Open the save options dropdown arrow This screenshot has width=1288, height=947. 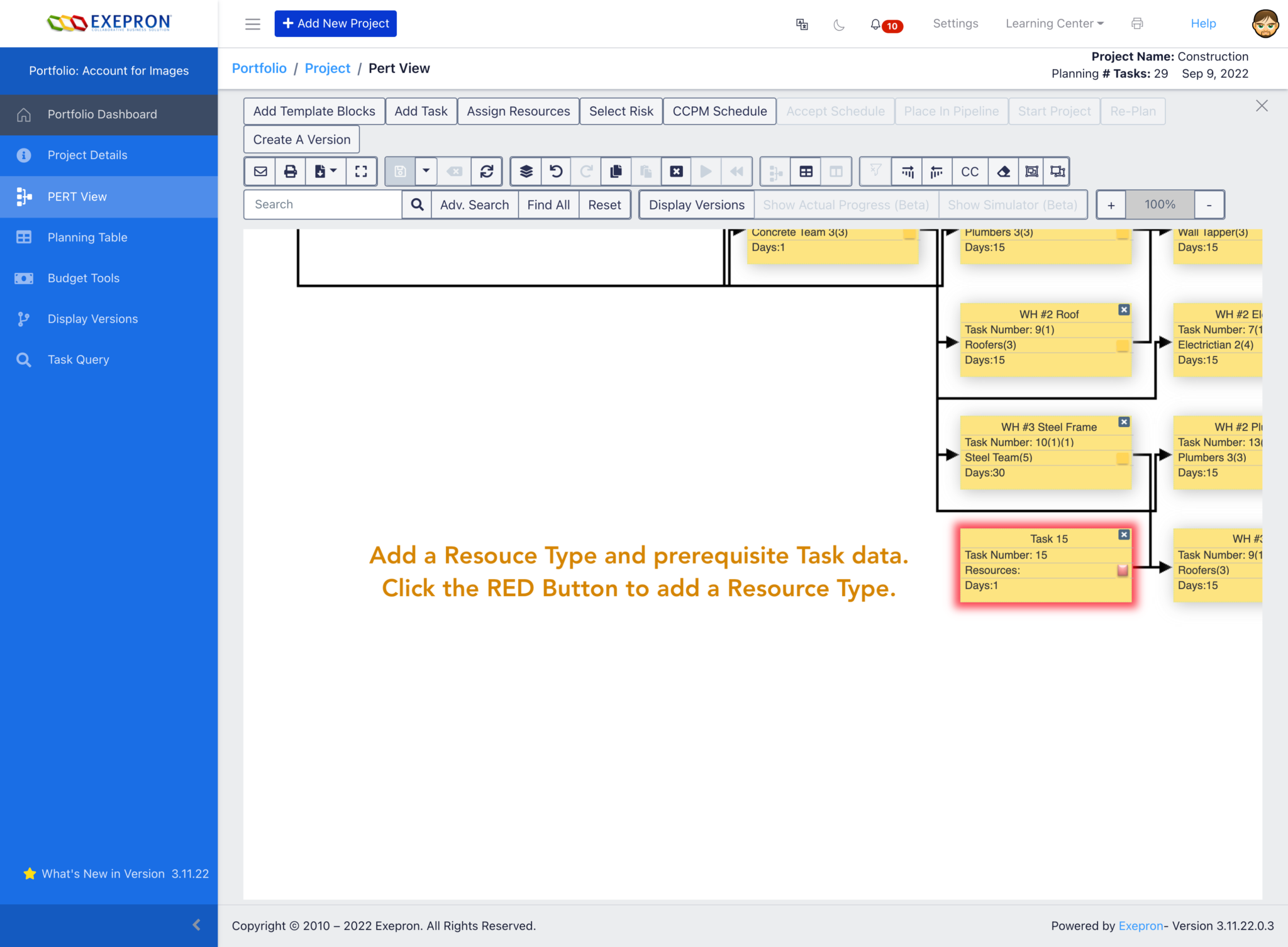point(426,171)
